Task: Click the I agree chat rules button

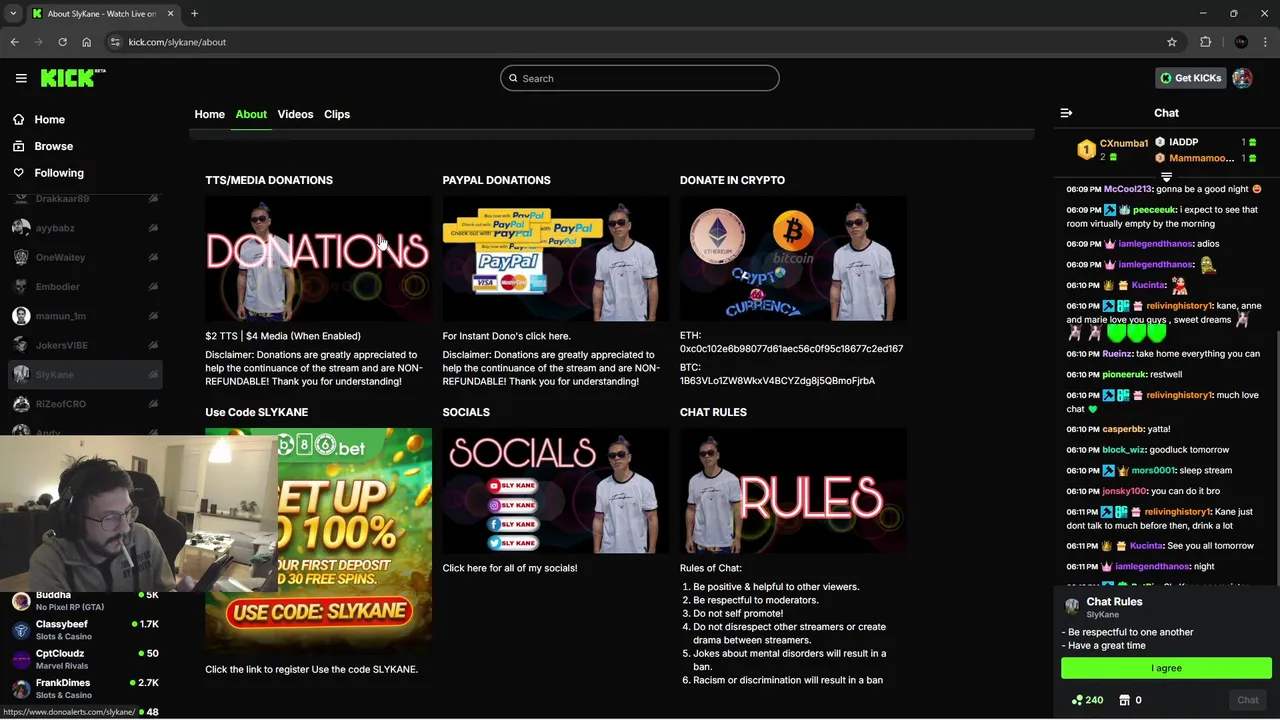Action: (1166, 668)
